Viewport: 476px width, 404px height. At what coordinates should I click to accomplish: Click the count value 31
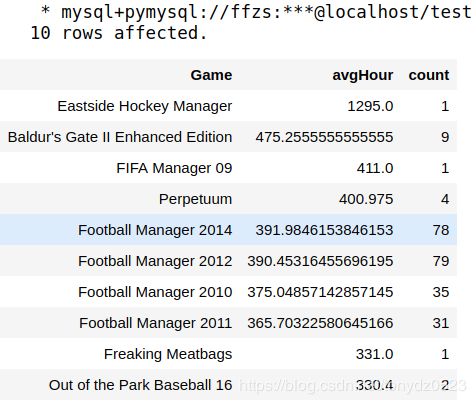441,323
